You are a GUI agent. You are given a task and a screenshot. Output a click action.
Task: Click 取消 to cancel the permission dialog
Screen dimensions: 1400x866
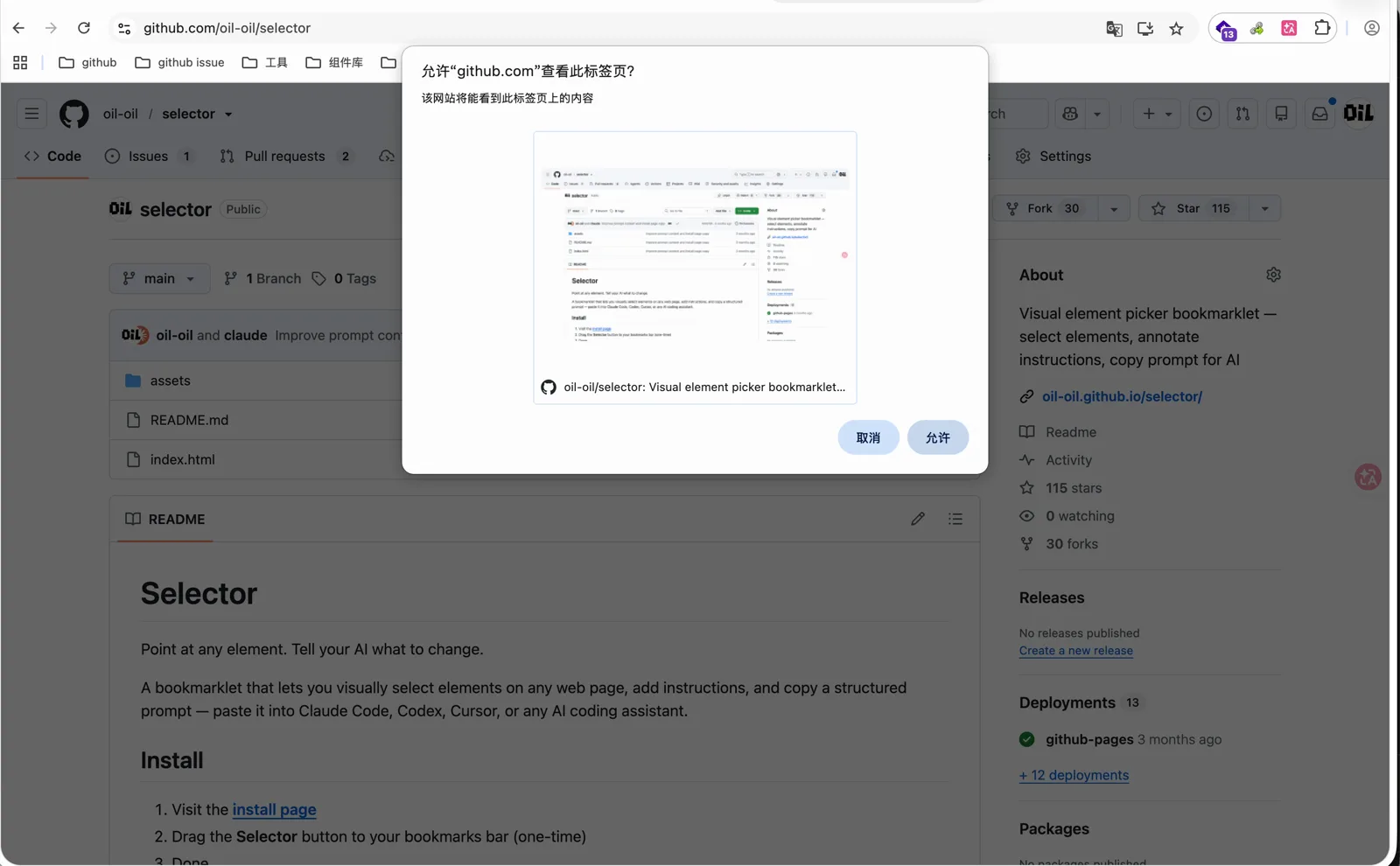pyautogui.click(x=868, y=437)
